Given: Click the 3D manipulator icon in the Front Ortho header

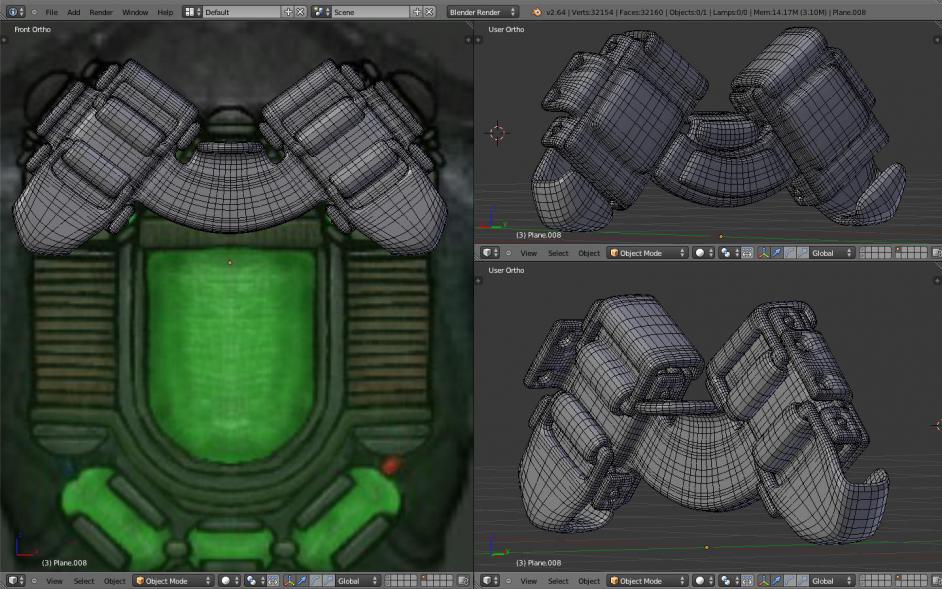Looking at the screenshot, I should click(x=290, y=581).
